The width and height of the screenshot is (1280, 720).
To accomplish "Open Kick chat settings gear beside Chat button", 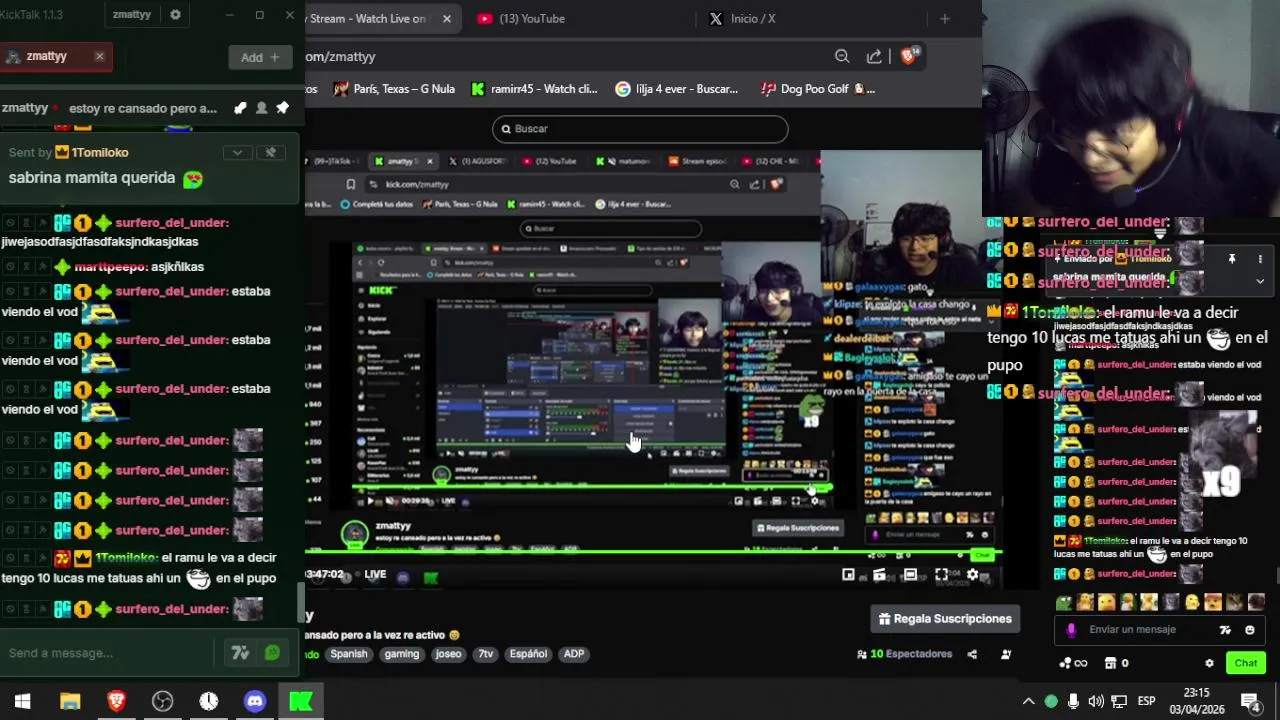I will 1209,663.
